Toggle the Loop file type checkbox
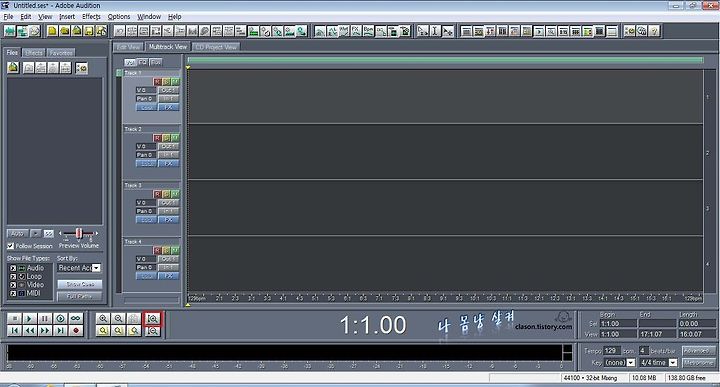 click(x=13, y=276)
